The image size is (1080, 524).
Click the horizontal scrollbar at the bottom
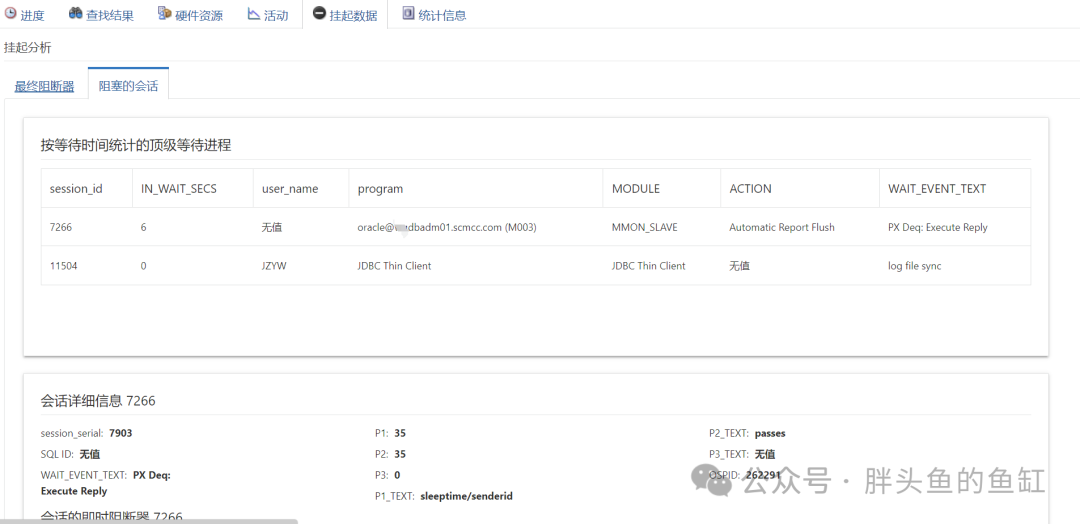pyautogui.click(x=149, y=521)
